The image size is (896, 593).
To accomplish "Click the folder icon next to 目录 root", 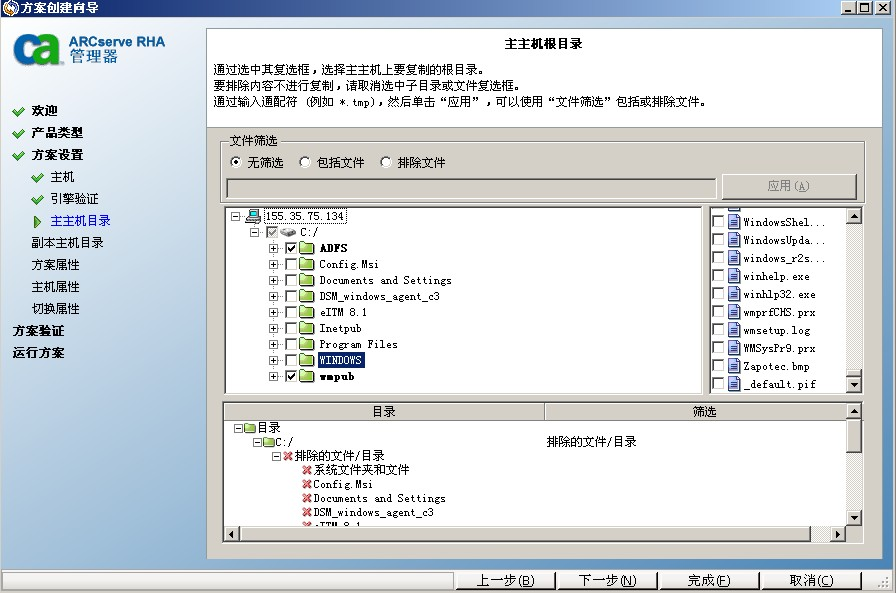I will (250, 427).
